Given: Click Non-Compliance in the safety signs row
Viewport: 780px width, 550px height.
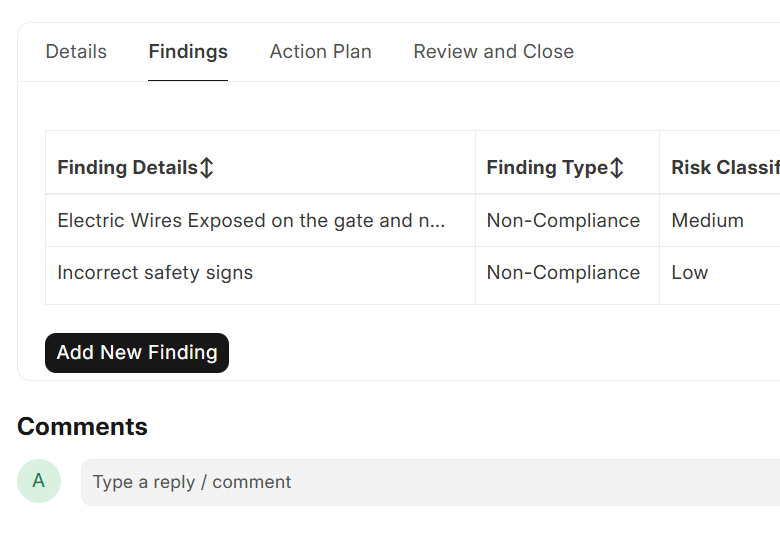Looking at the screenshot, I should click(x=563, y=273).
